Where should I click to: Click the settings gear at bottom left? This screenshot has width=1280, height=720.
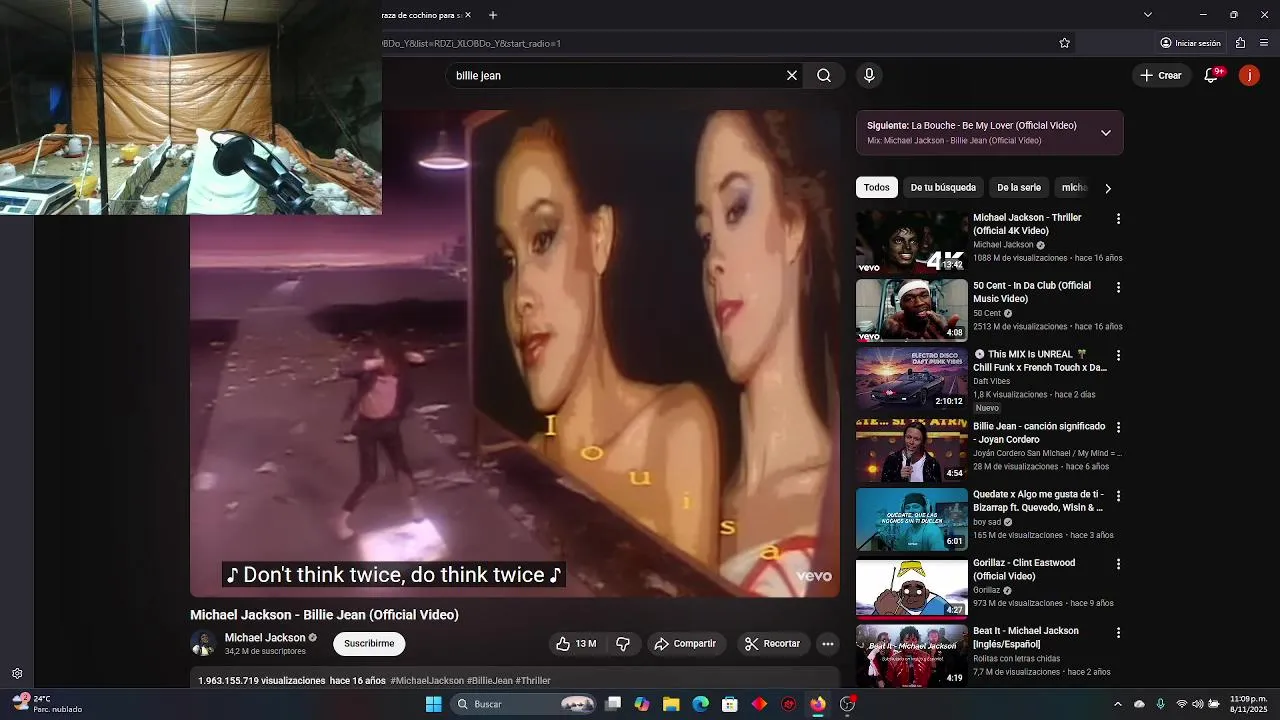pyautogui.click(x=17, y=674)
